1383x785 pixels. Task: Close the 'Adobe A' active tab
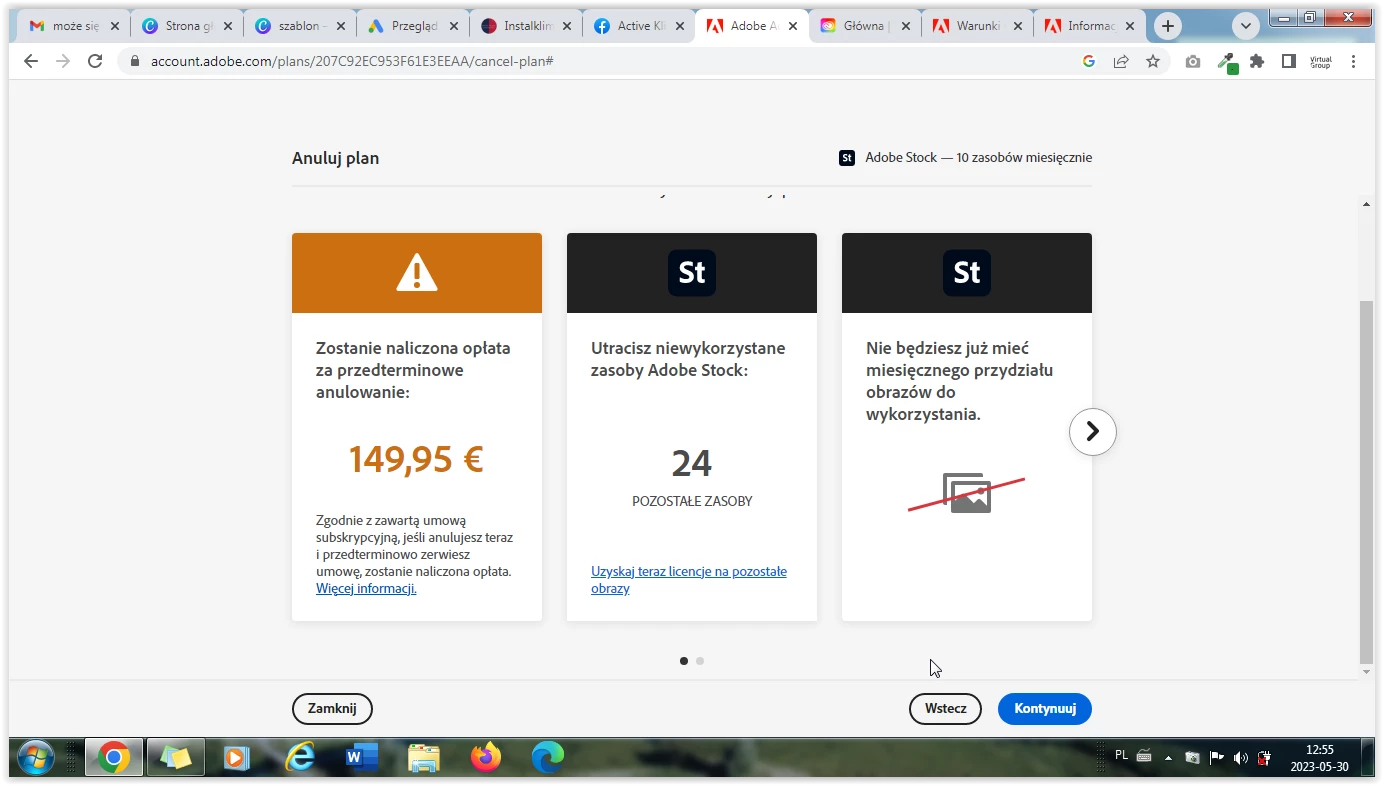[x=792, y=27]
